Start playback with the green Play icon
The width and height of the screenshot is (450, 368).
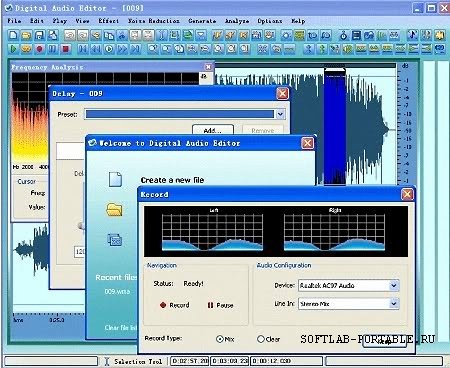[13, 49]
